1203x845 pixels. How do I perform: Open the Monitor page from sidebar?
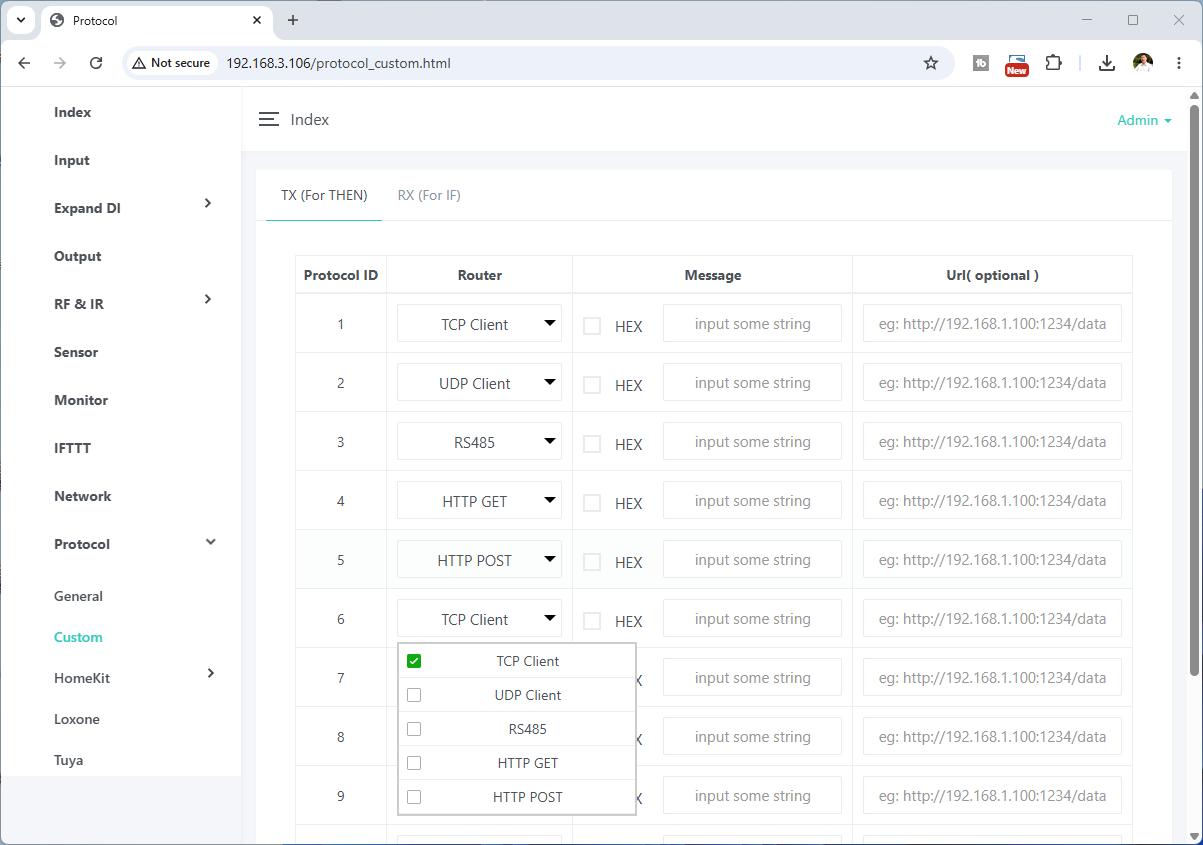(81, 400)
